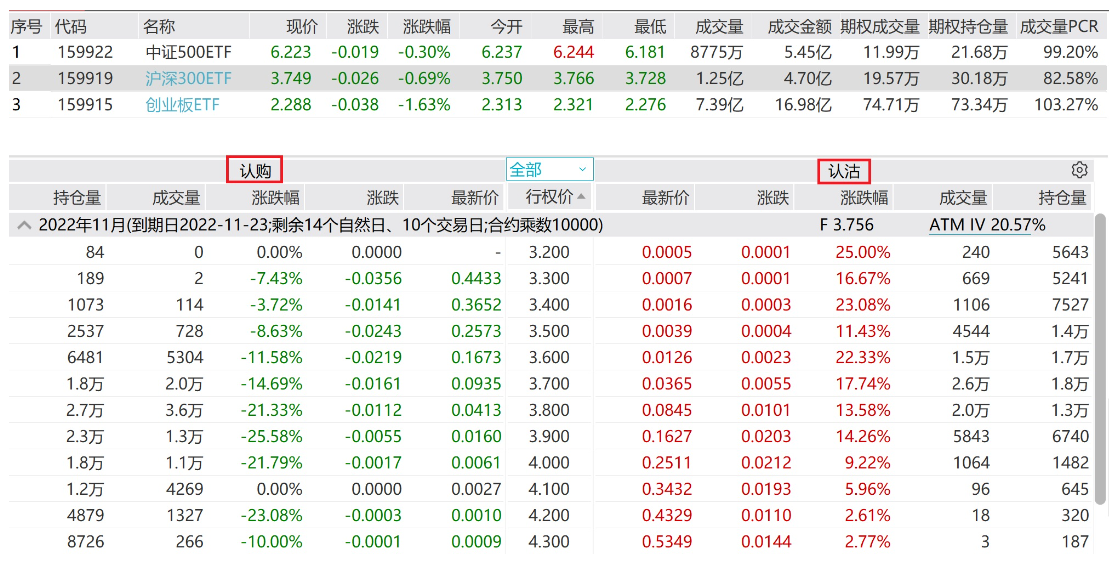The image size is (1116, 565).
Task: Click put-side 涨跌幅 column header
Action: pyautogui.click(x=864, y=197)
